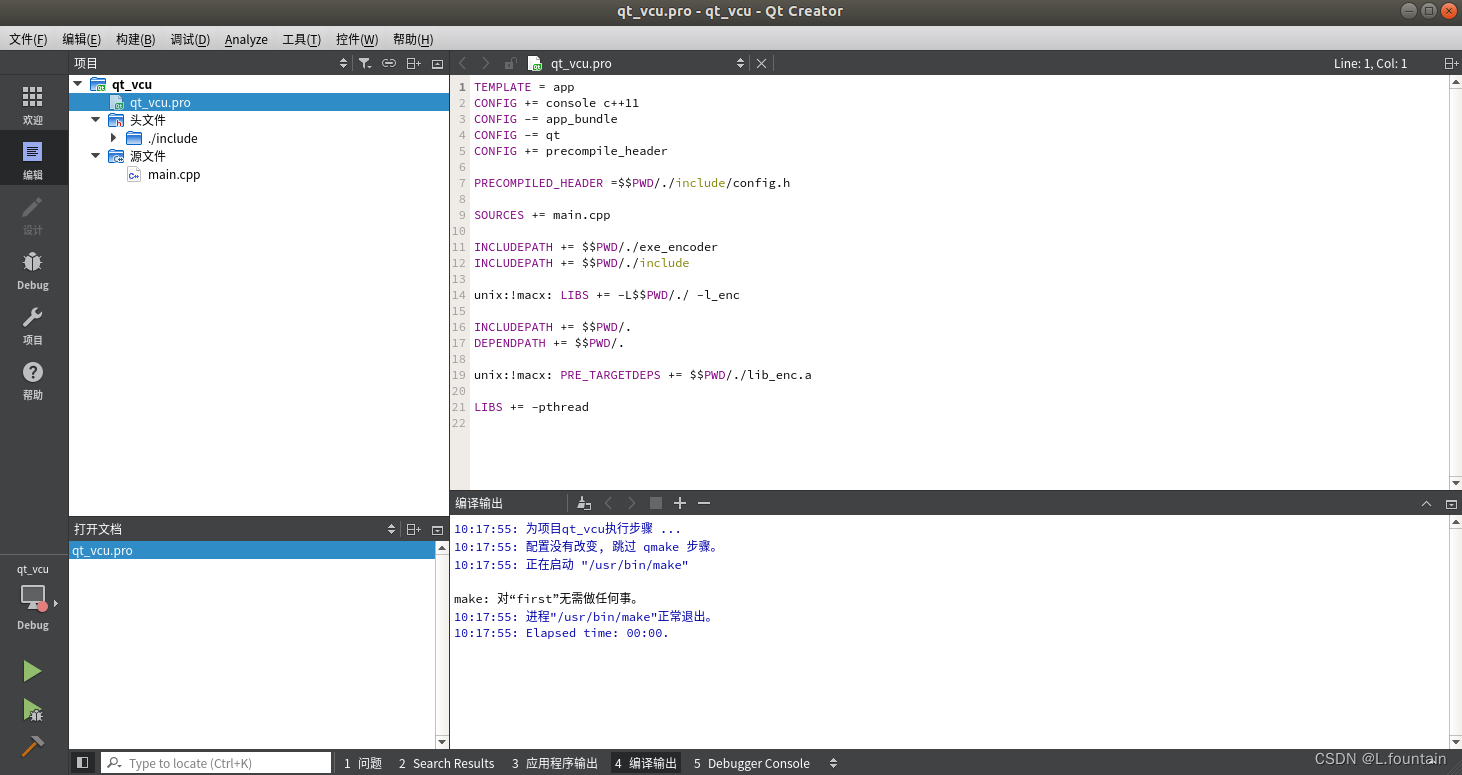Close the compile output pane
1462x775 pixels.
click(x=1451, y=504)
